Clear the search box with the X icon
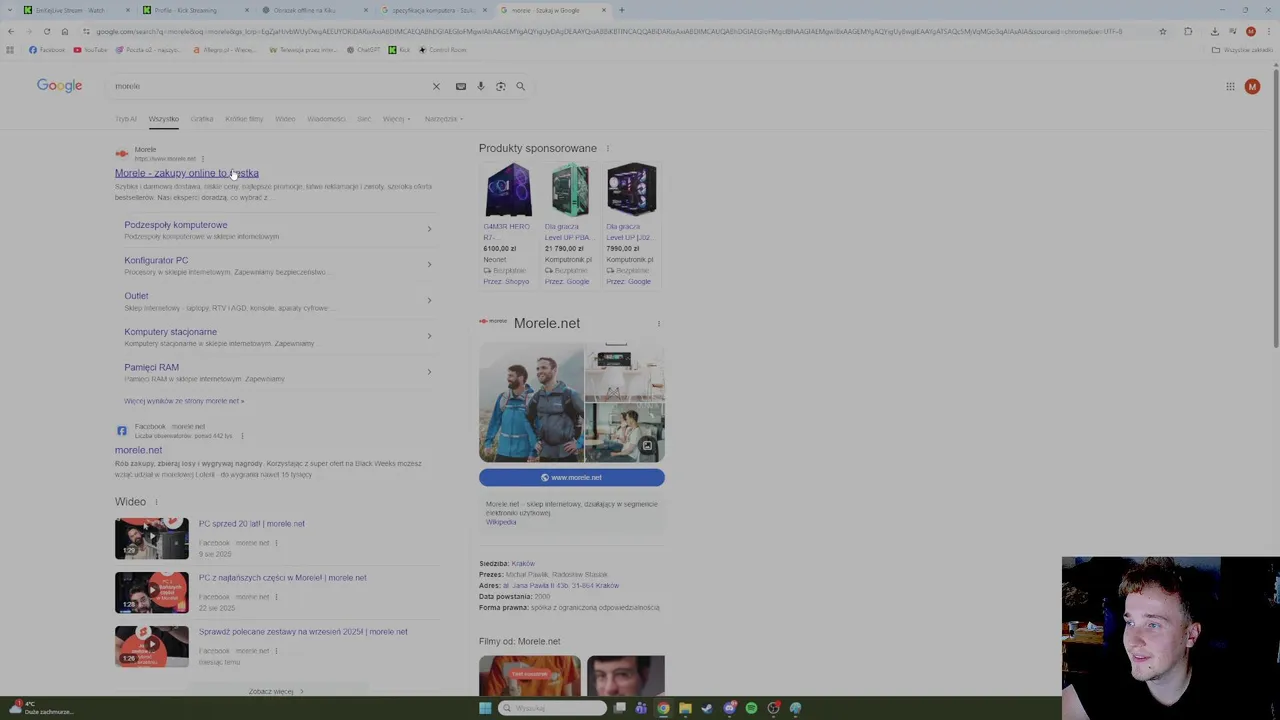The height and width of the screenshot is (720, 1280). point(436,86)
